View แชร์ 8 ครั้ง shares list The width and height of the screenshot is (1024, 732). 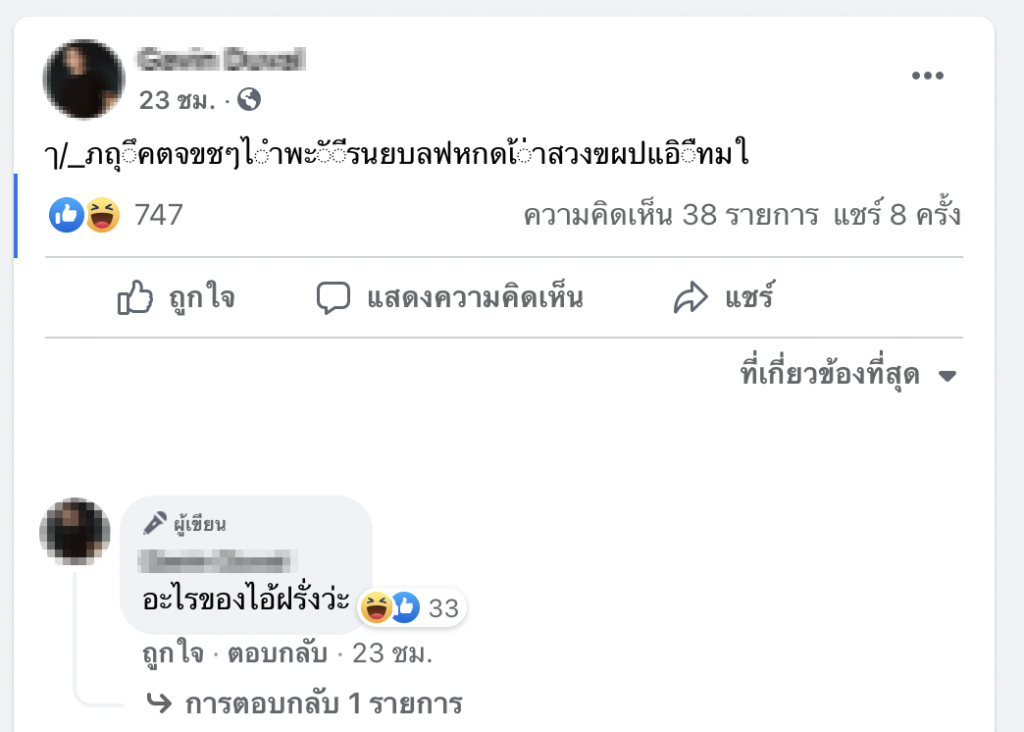(897, 214)
